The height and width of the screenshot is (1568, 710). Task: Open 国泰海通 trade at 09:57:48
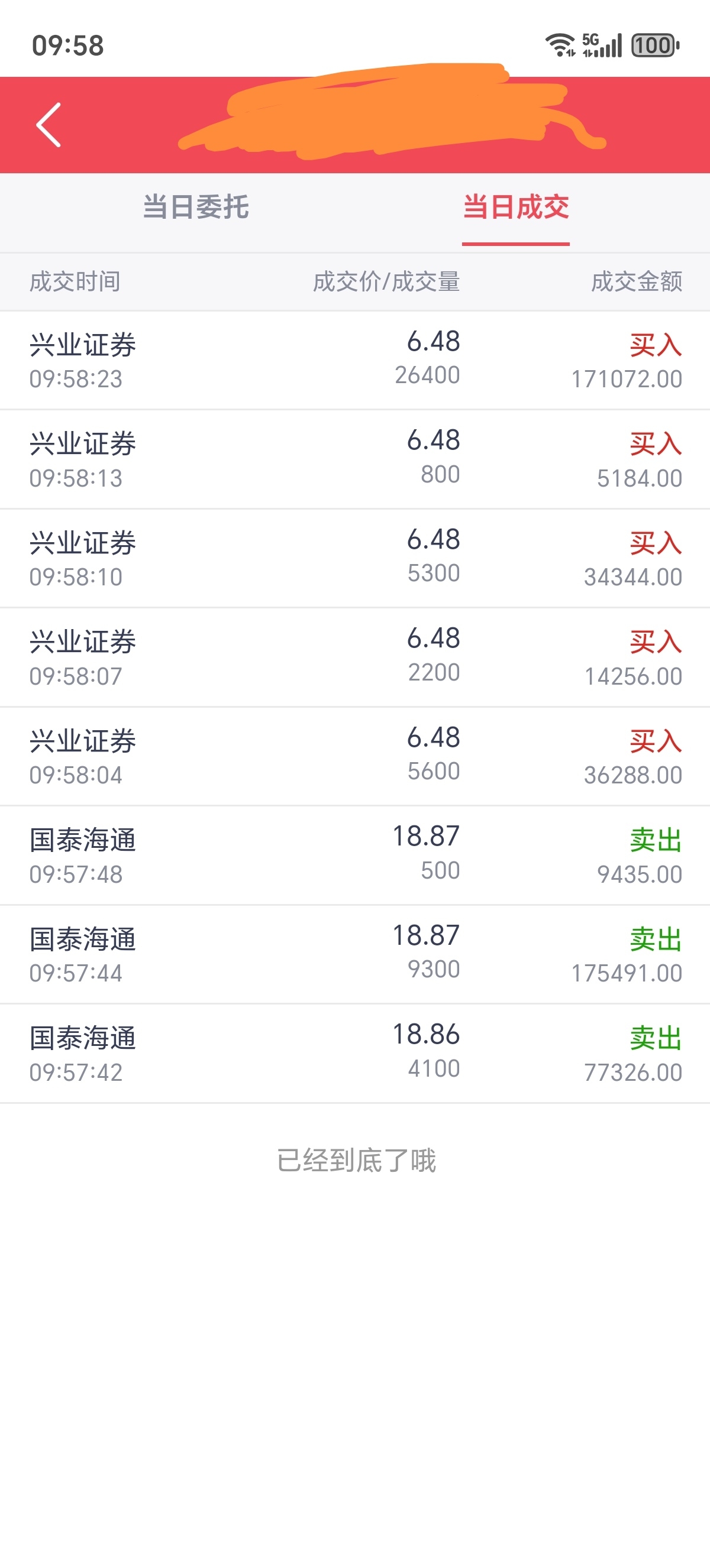click(355, 856)
